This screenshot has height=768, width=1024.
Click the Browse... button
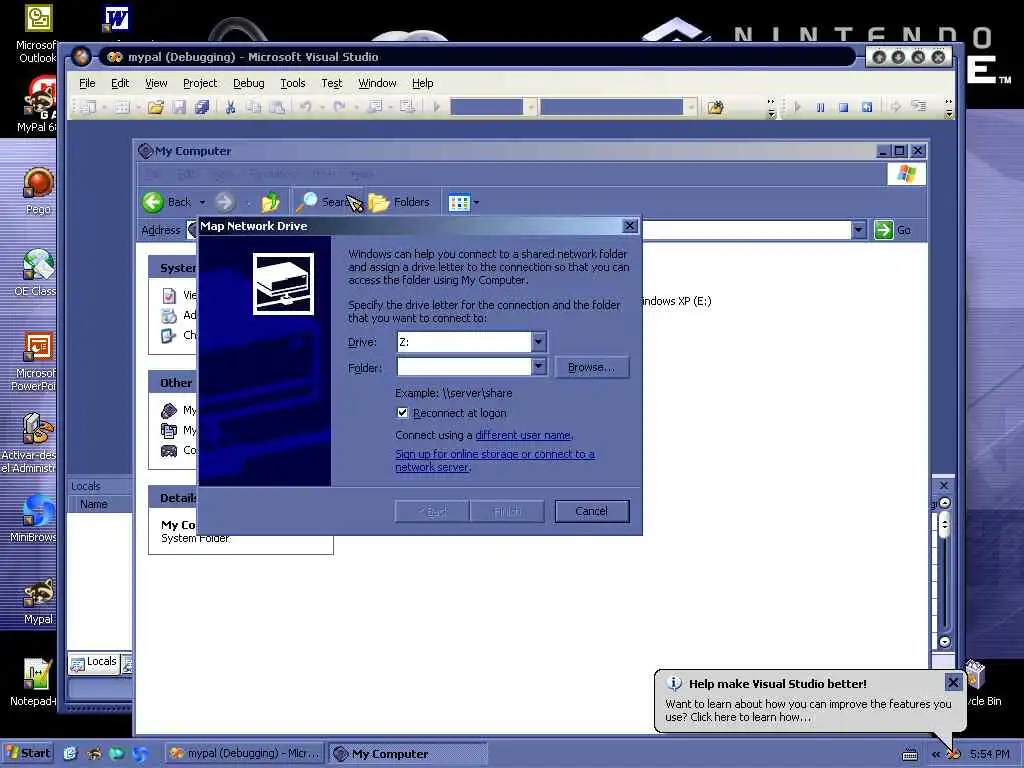(x=592, y=367)
